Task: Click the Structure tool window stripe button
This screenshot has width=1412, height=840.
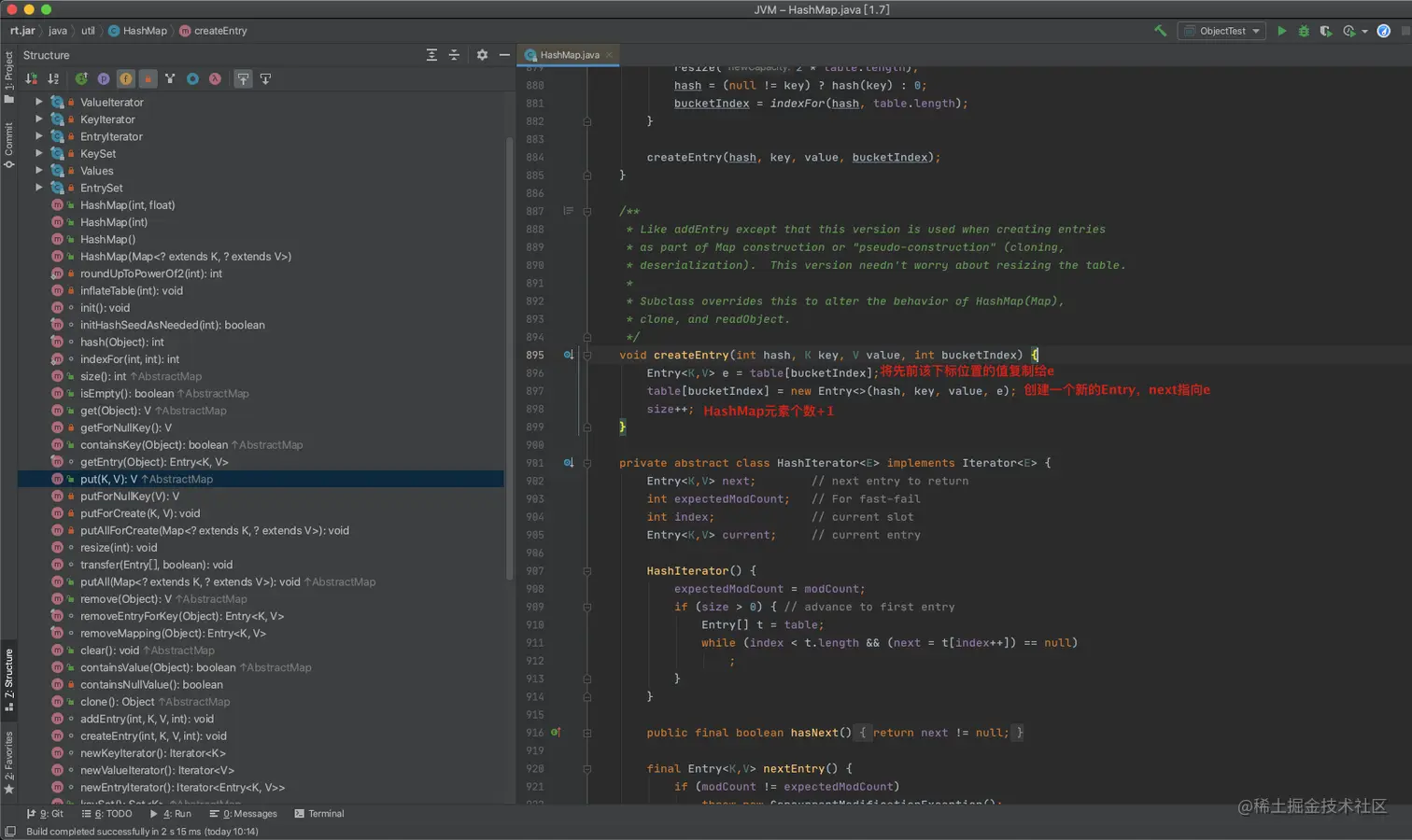Action: point(8,679)
